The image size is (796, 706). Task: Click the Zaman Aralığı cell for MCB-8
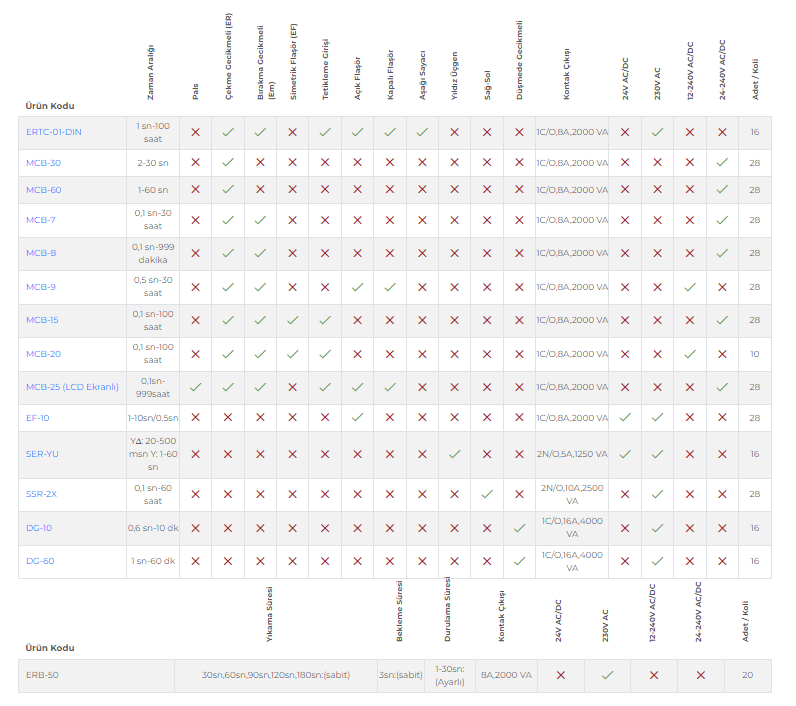point(153,253)
